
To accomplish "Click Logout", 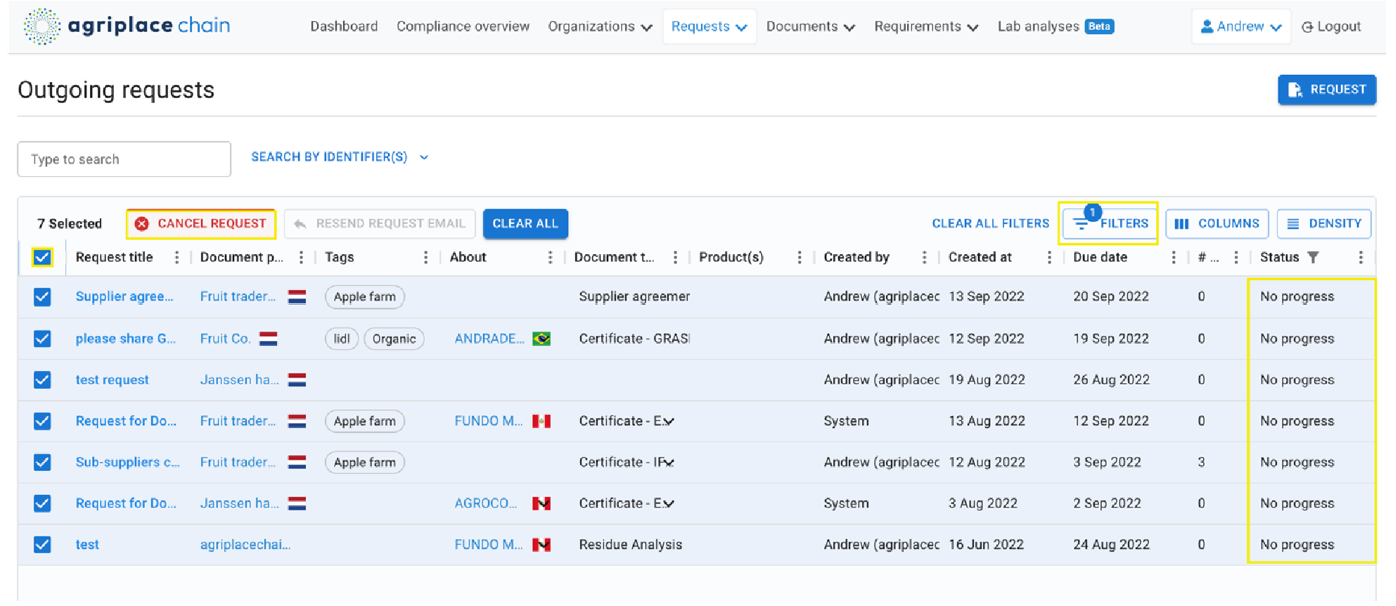I will [1331, 27].
